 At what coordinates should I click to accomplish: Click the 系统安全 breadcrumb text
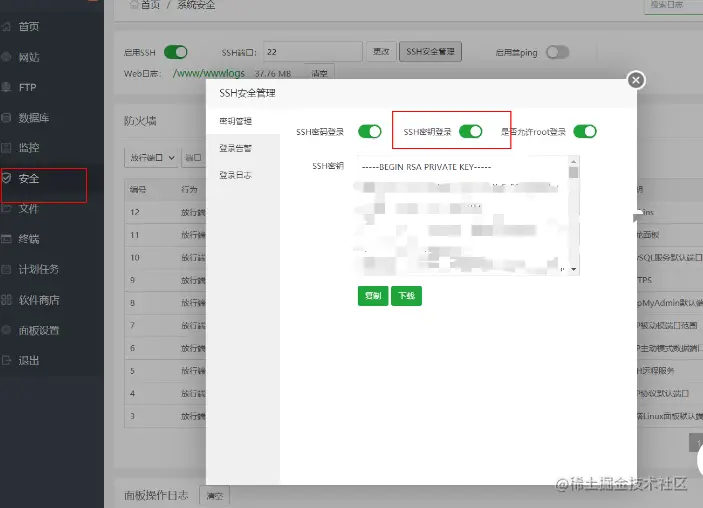(x=196, y=5)
